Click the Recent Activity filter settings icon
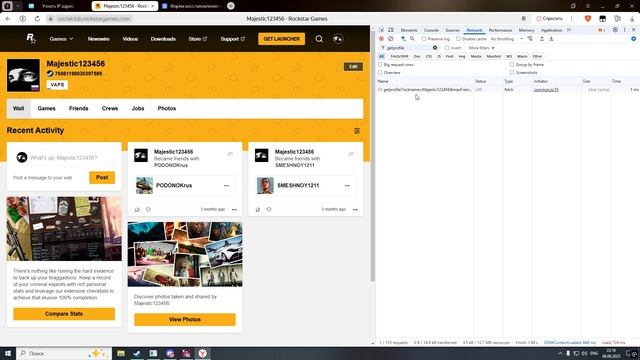The image size is (640, 360). [357, 131]
